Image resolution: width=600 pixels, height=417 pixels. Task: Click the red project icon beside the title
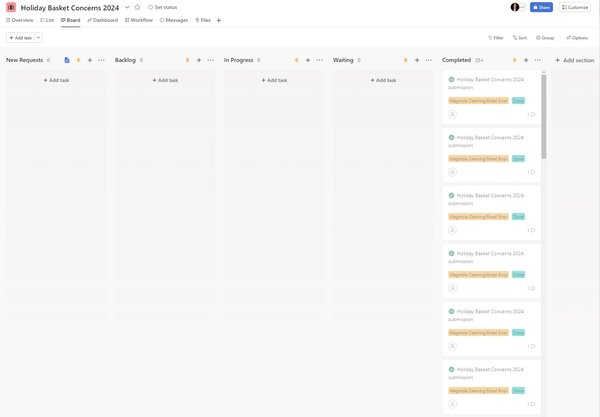click(x=11, y=7)
